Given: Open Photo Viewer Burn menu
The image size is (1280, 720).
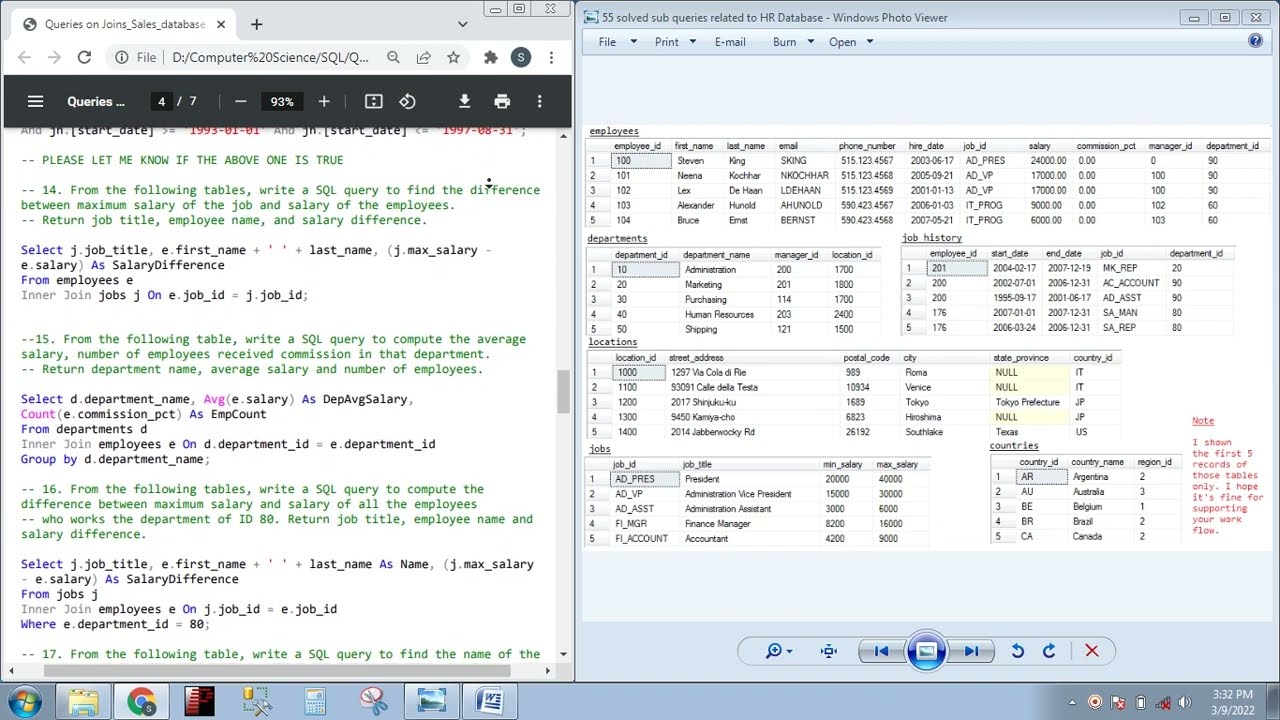Looking at the screenshot, I should pos(785,42).
